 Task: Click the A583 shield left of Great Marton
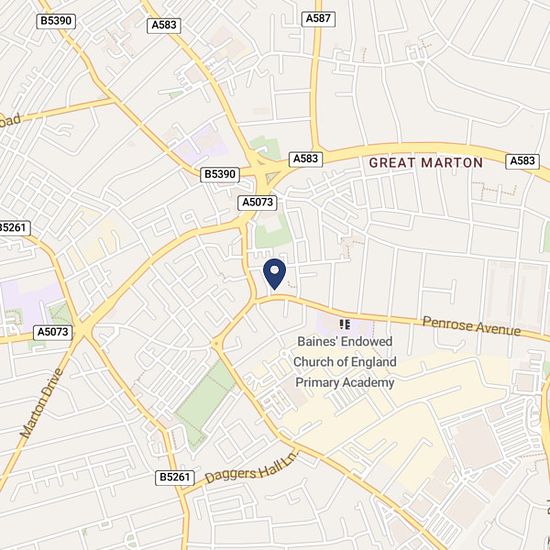pos(306,159)
